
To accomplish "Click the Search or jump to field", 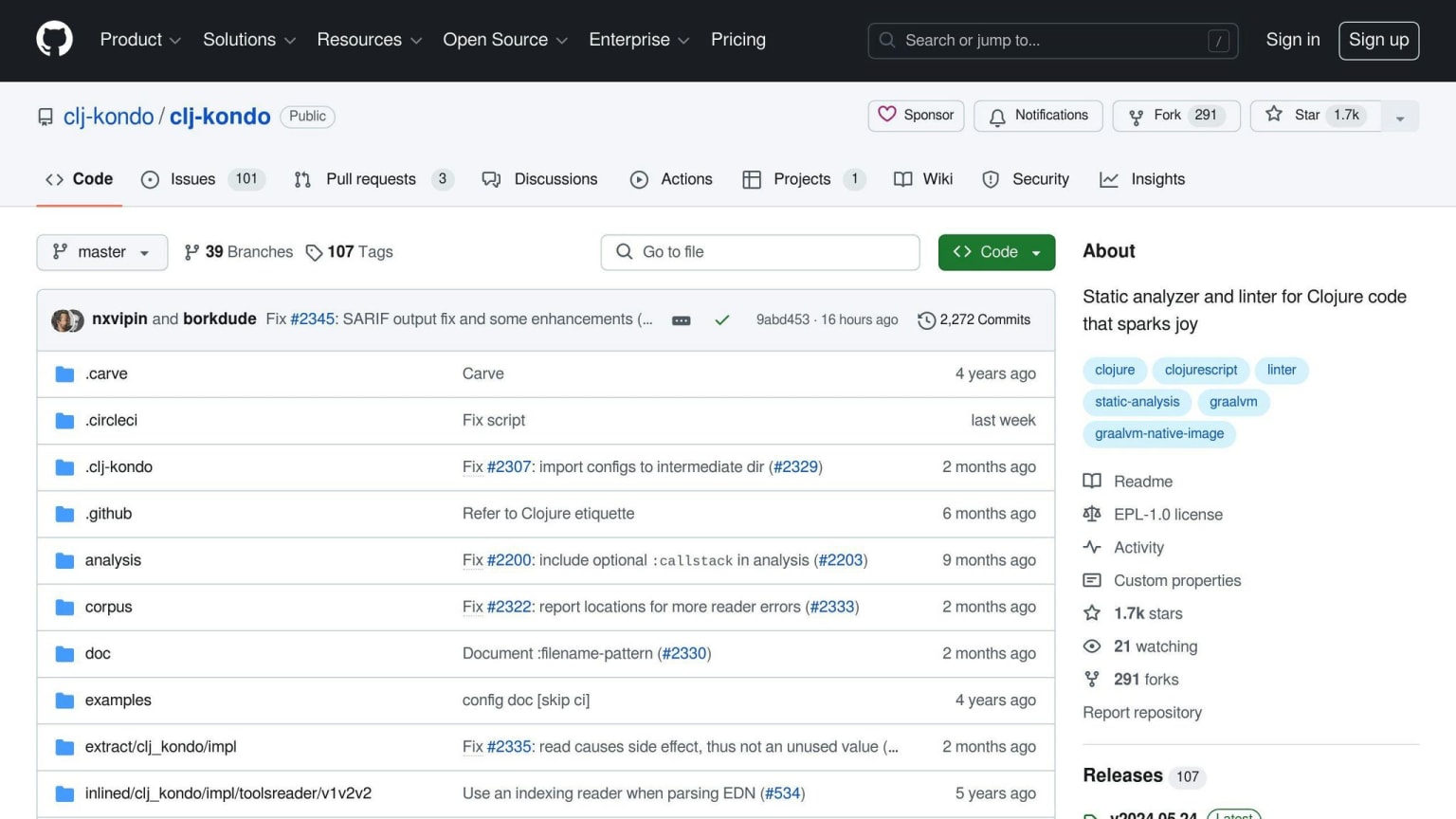I will point(1053,41).
